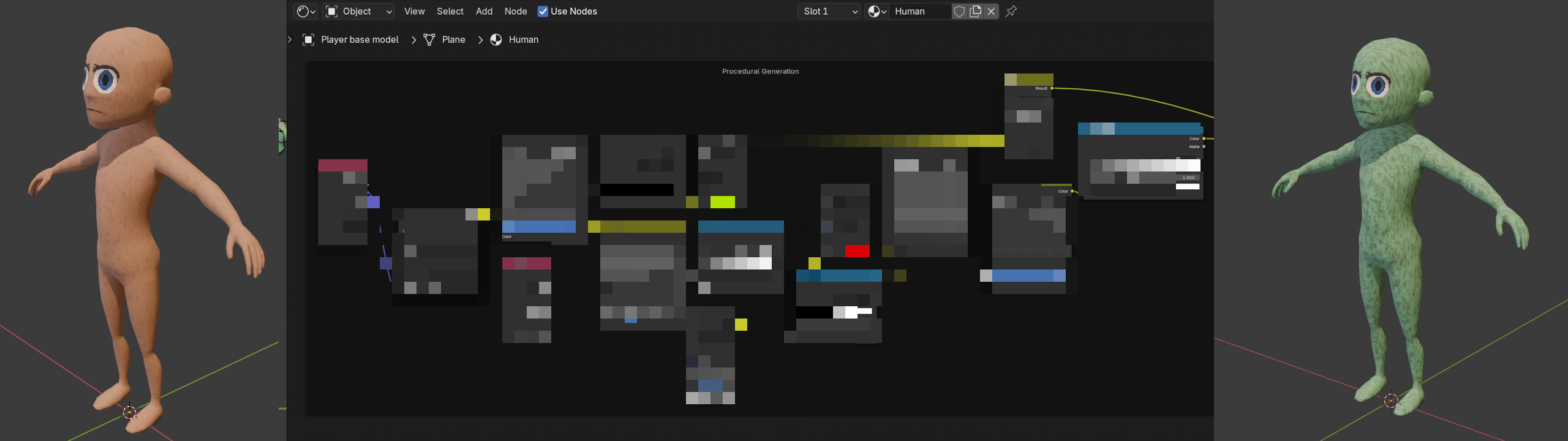This screenshot has width=1568, height=441.
Task: Expand the breadcrumb arrow left of Player base model
Action: coord(290,39)
